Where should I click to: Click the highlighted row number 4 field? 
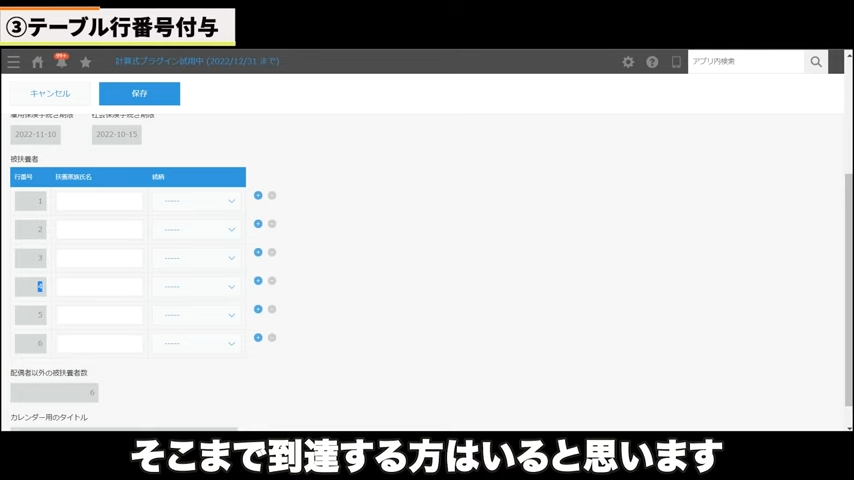click(30, 287)
